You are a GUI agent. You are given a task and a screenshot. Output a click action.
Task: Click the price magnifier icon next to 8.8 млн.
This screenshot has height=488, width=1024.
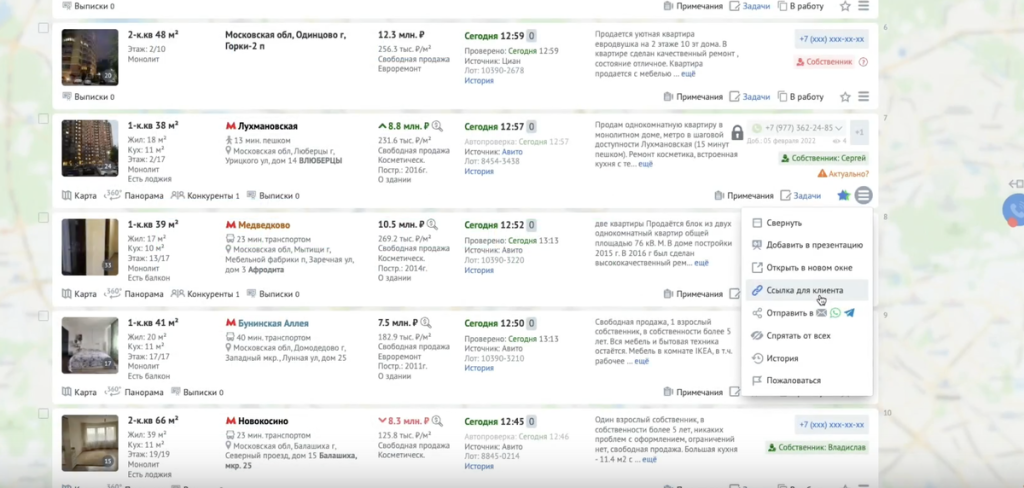(x=437, y=126)
